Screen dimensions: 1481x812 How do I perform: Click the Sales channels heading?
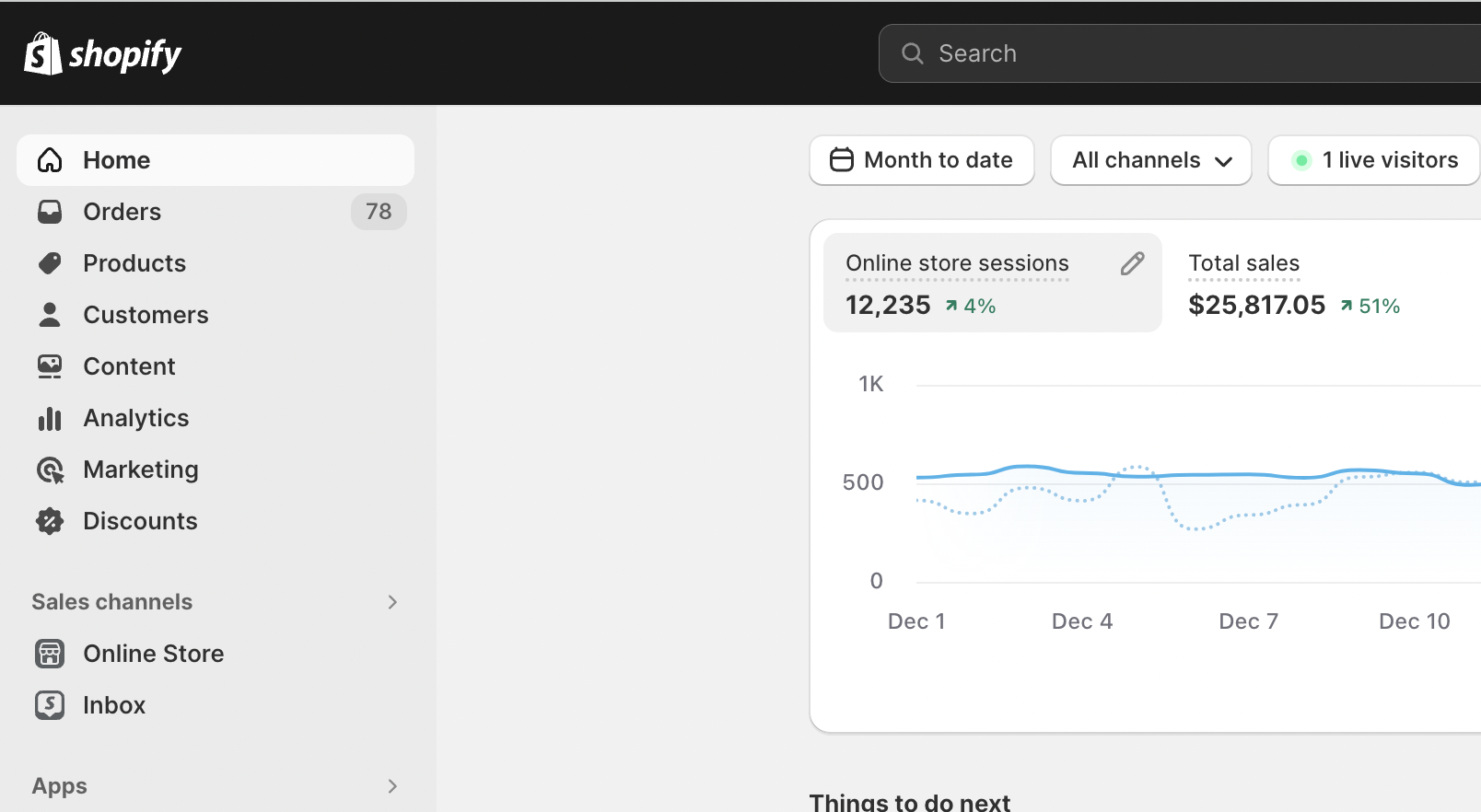(x=112, y=602)
